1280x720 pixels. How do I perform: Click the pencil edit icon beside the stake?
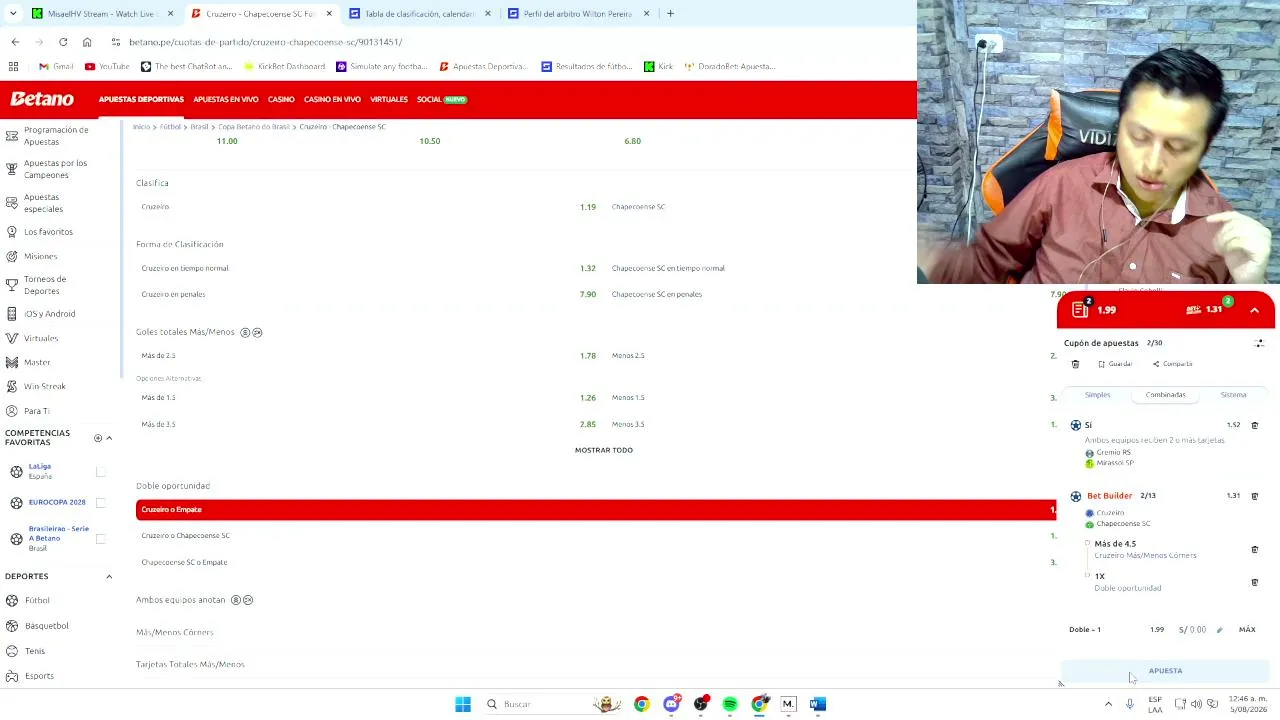pyautogui.click(x=1219, y=630)
